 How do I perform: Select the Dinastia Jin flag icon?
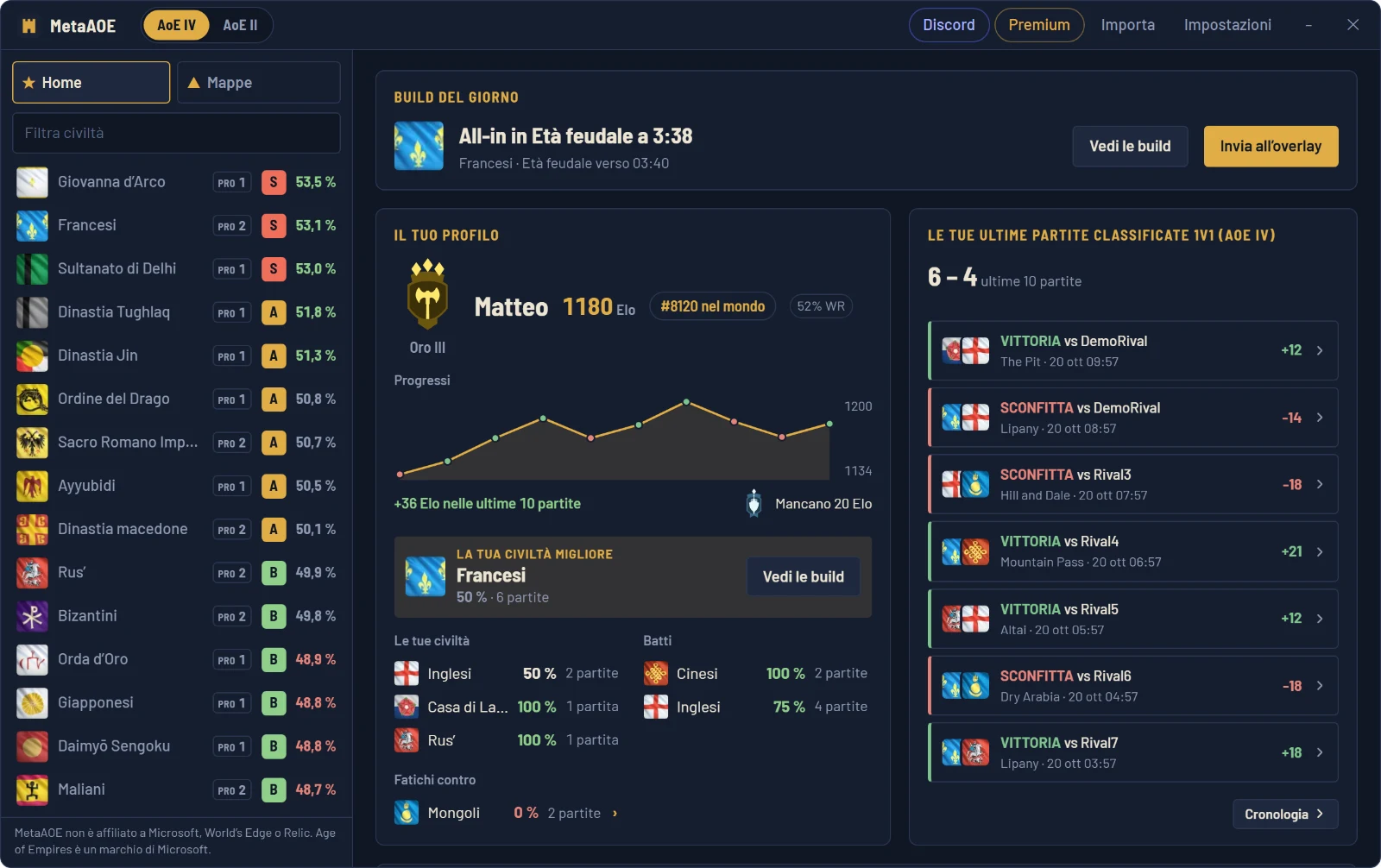coord(32,355)
